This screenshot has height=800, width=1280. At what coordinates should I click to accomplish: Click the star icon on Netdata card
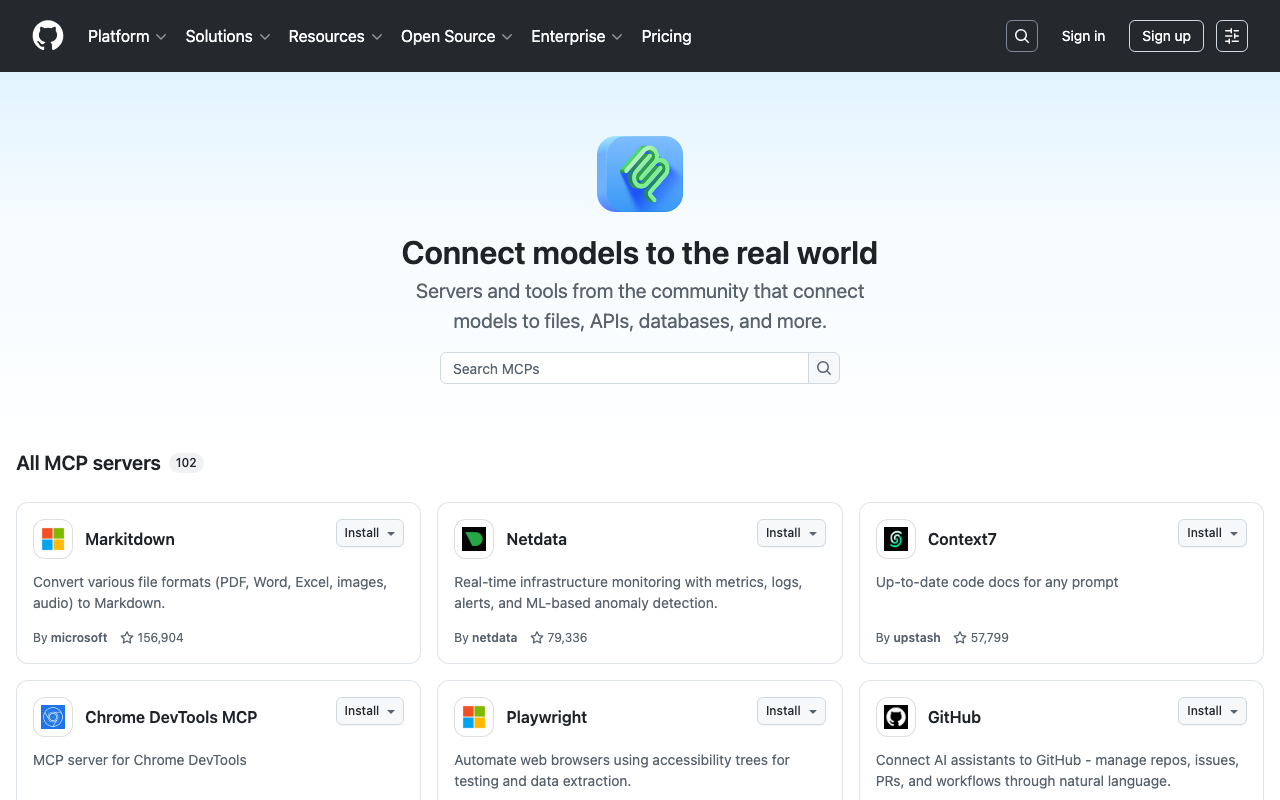click(537, 638)
